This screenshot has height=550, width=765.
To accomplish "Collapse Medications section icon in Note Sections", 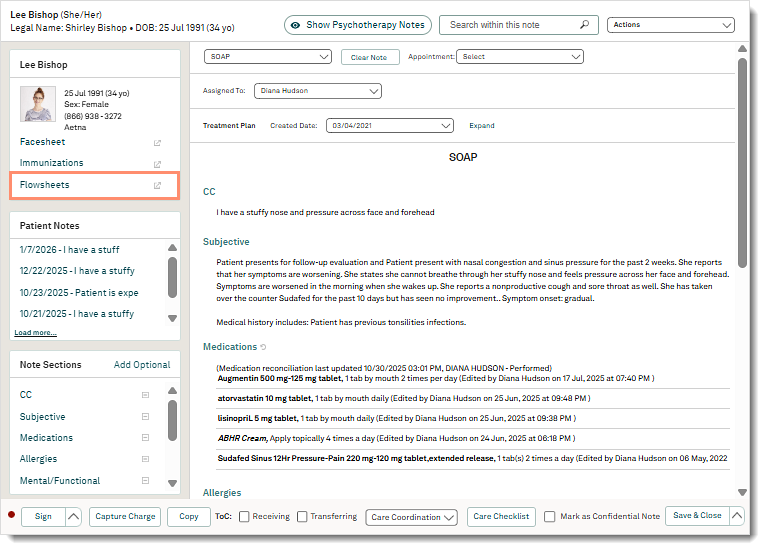I will coord(145,438).
